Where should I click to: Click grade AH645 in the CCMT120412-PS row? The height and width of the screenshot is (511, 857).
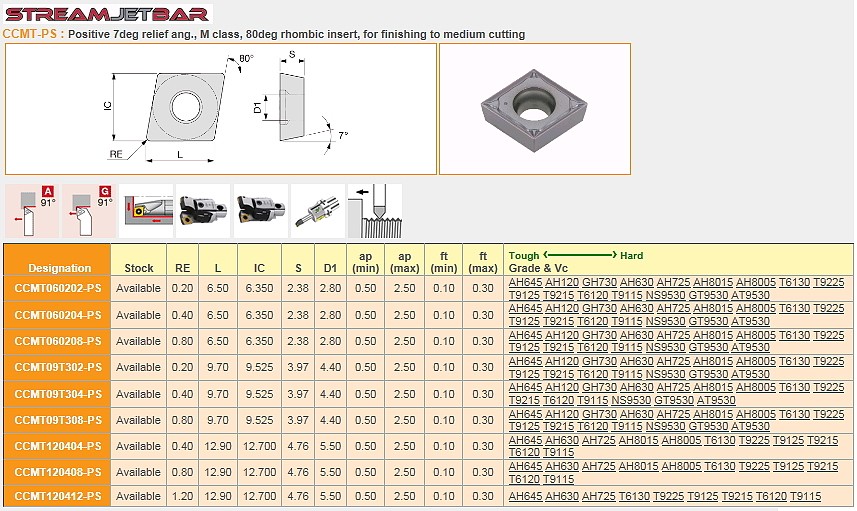(525, 496)
